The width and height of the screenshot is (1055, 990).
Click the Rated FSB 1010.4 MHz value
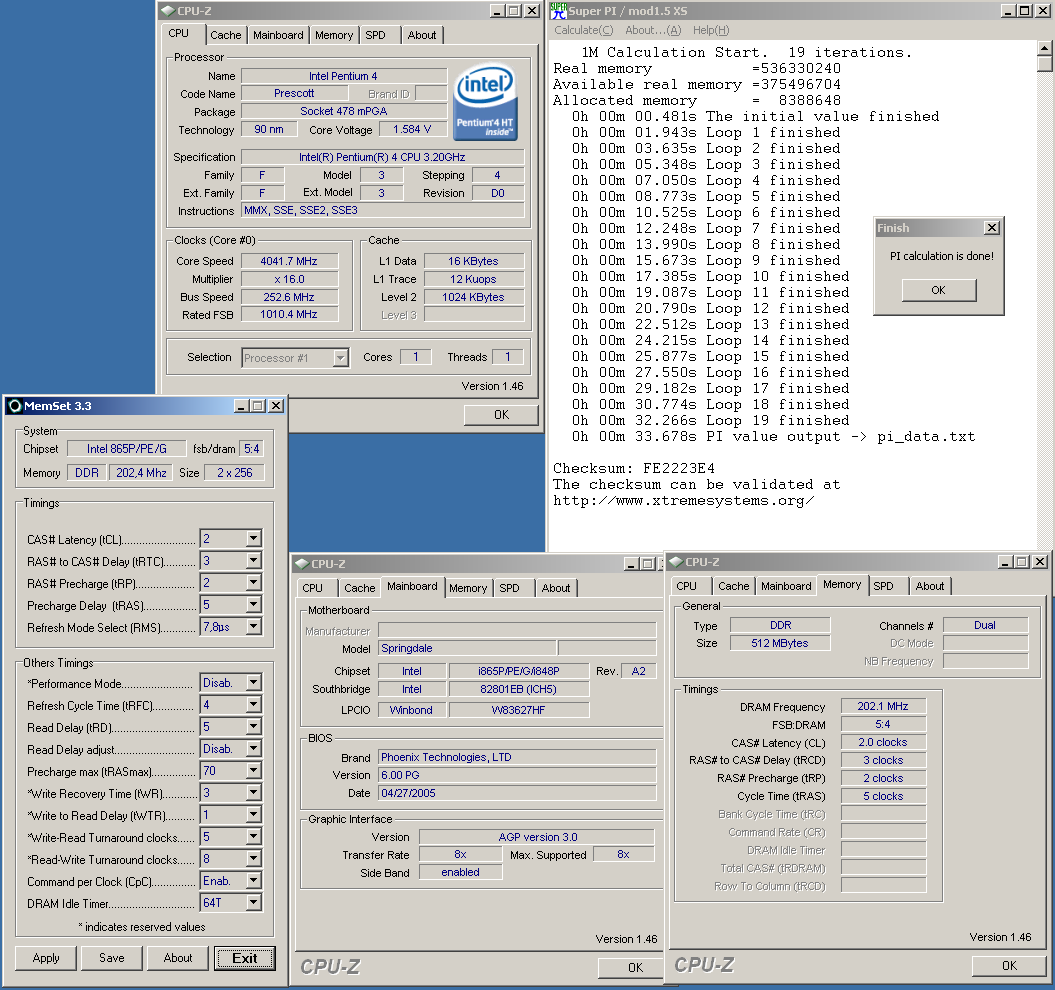point(289,314)
